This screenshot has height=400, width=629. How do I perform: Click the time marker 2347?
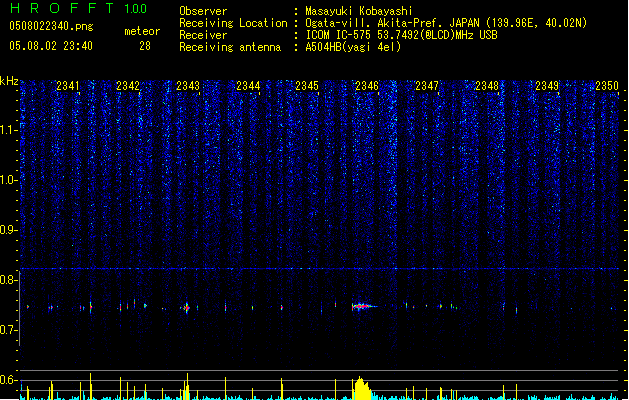[x=427, y=85]
